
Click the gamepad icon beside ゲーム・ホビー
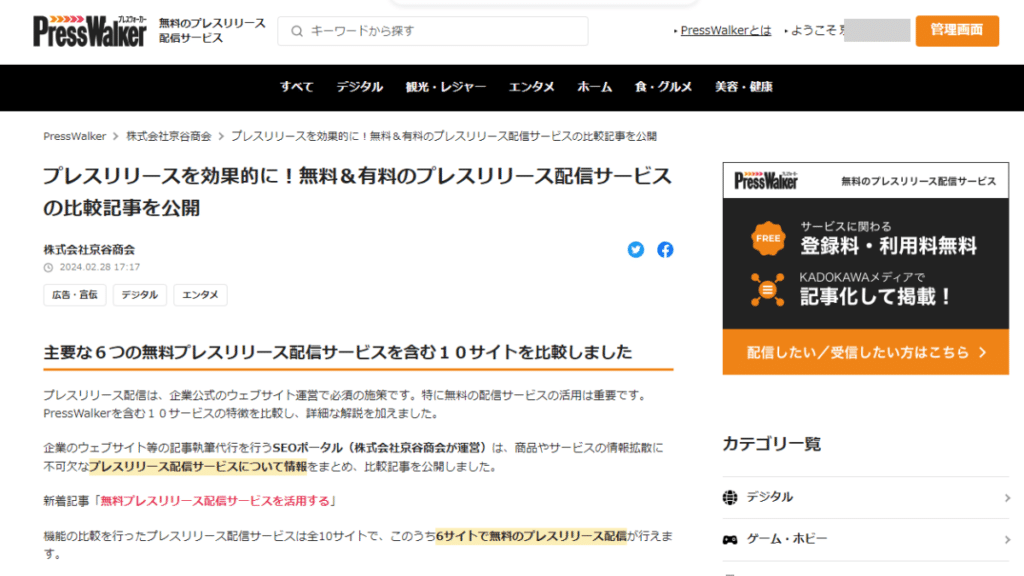(730, 539)
